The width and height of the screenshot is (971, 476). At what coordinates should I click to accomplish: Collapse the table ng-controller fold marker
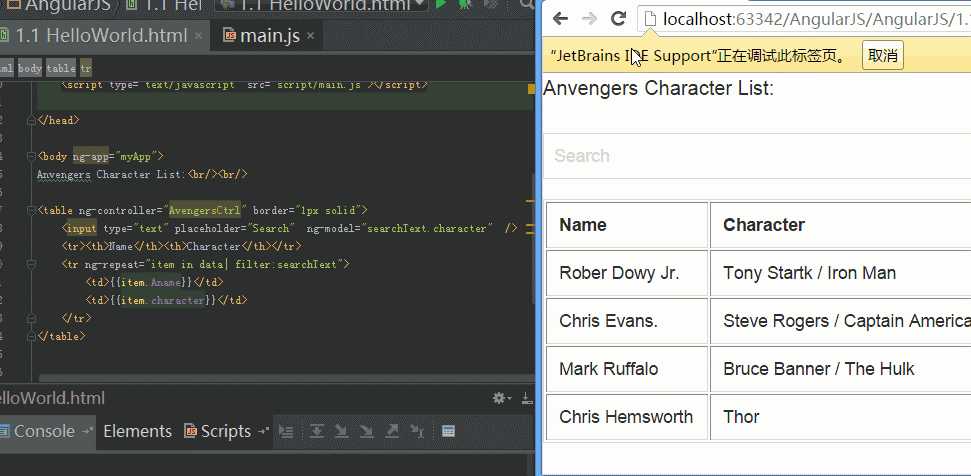tap(31, 210)
